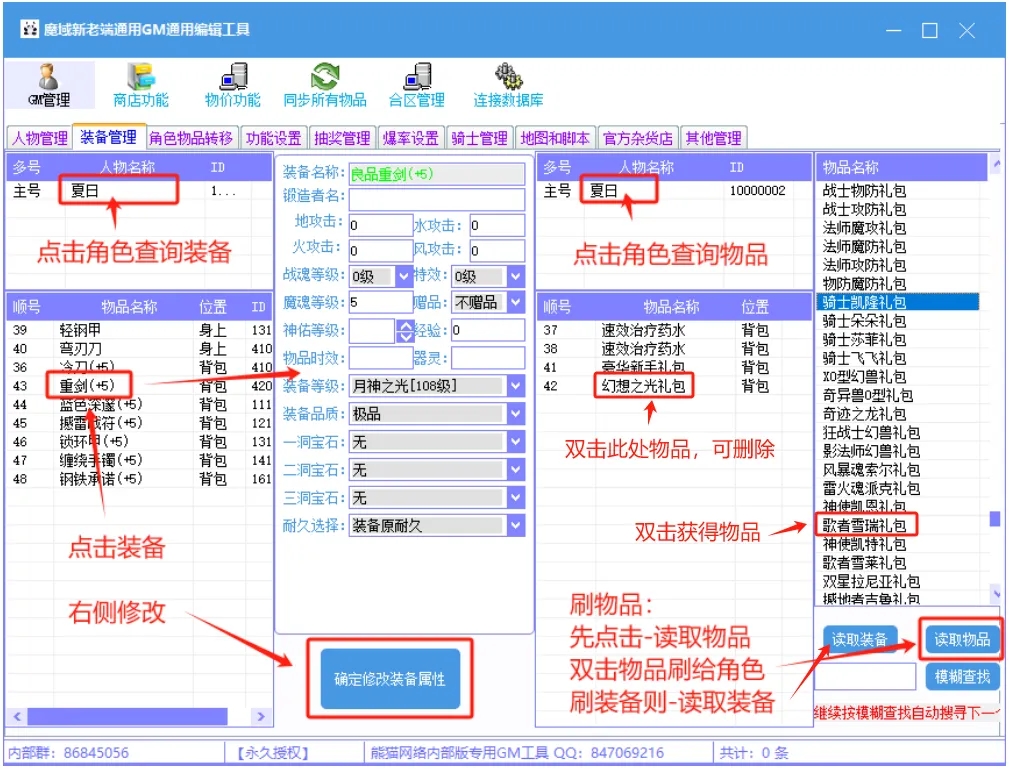This screenshot has height=770, width=1009.
Task: Expand the 耐久选择 dropdown
Action: click(x=515, y=526)
